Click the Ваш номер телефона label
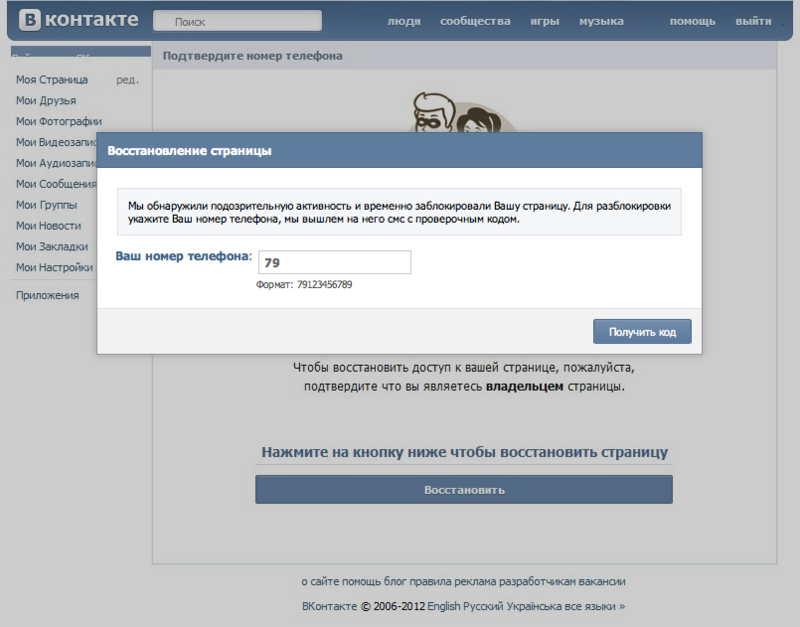This screenshot has height=627, width=800. click(x=184, y=256)
